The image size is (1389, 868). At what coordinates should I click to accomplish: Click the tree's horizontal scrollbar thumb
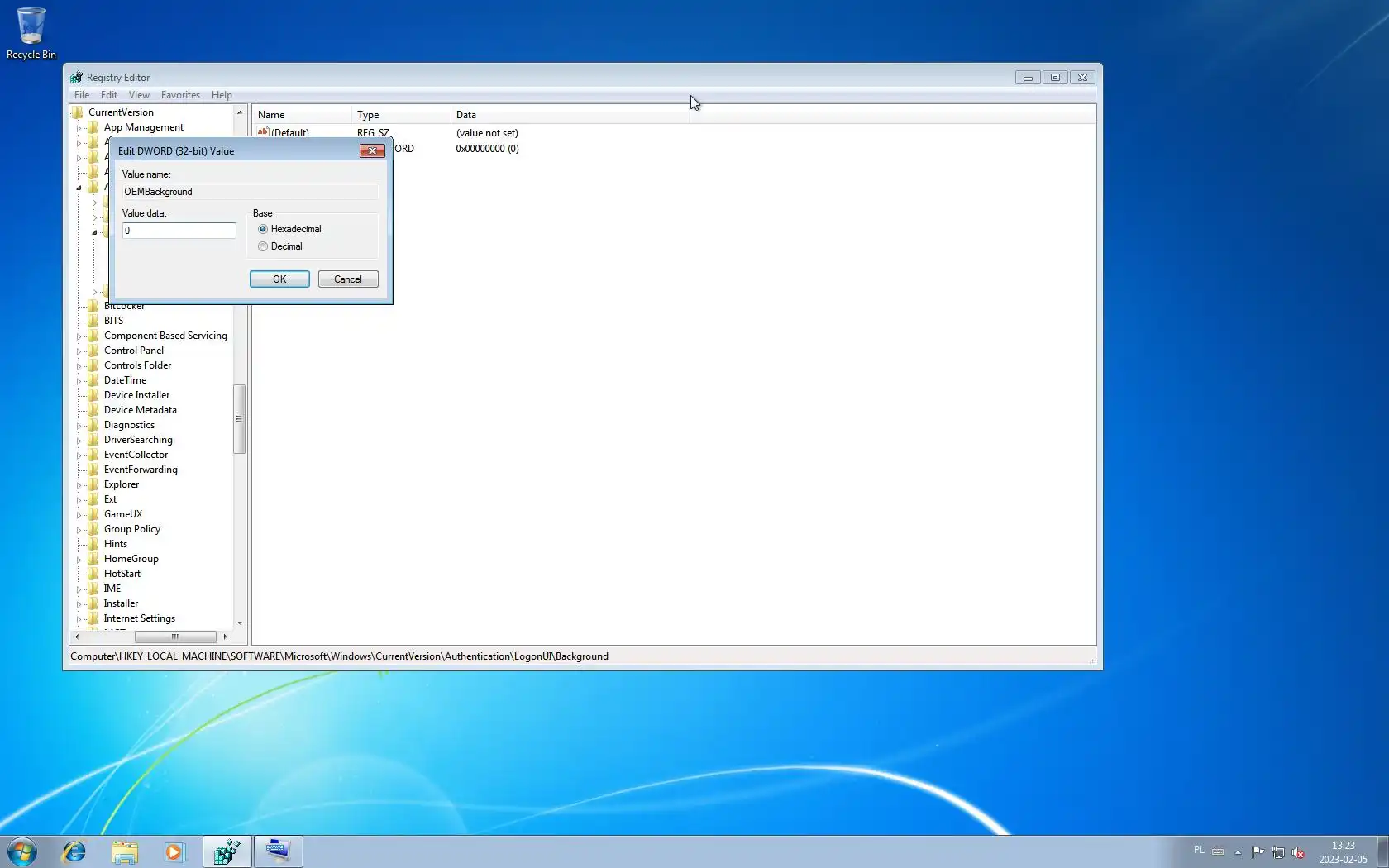click(x=175, y=637)
